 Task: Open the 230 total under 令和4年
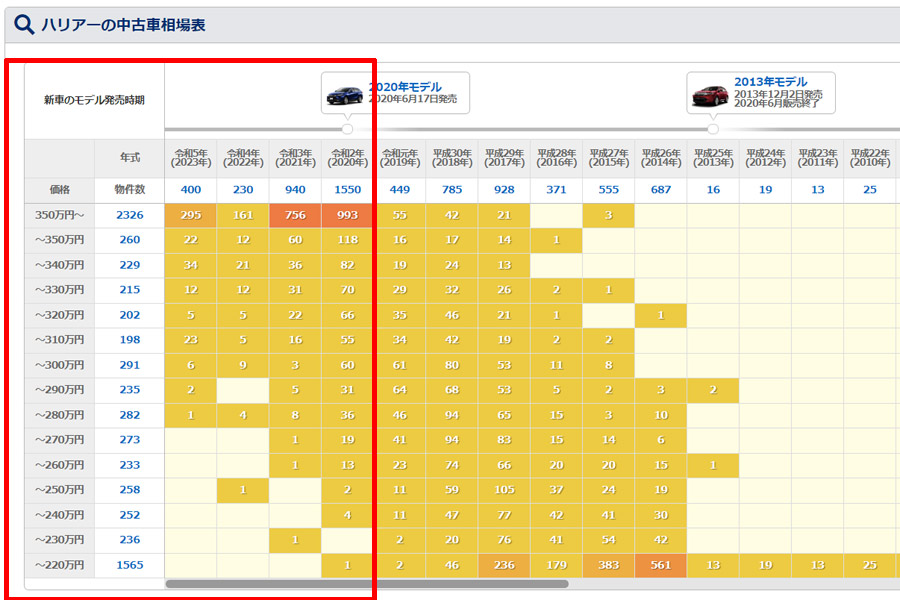point(243,189)
